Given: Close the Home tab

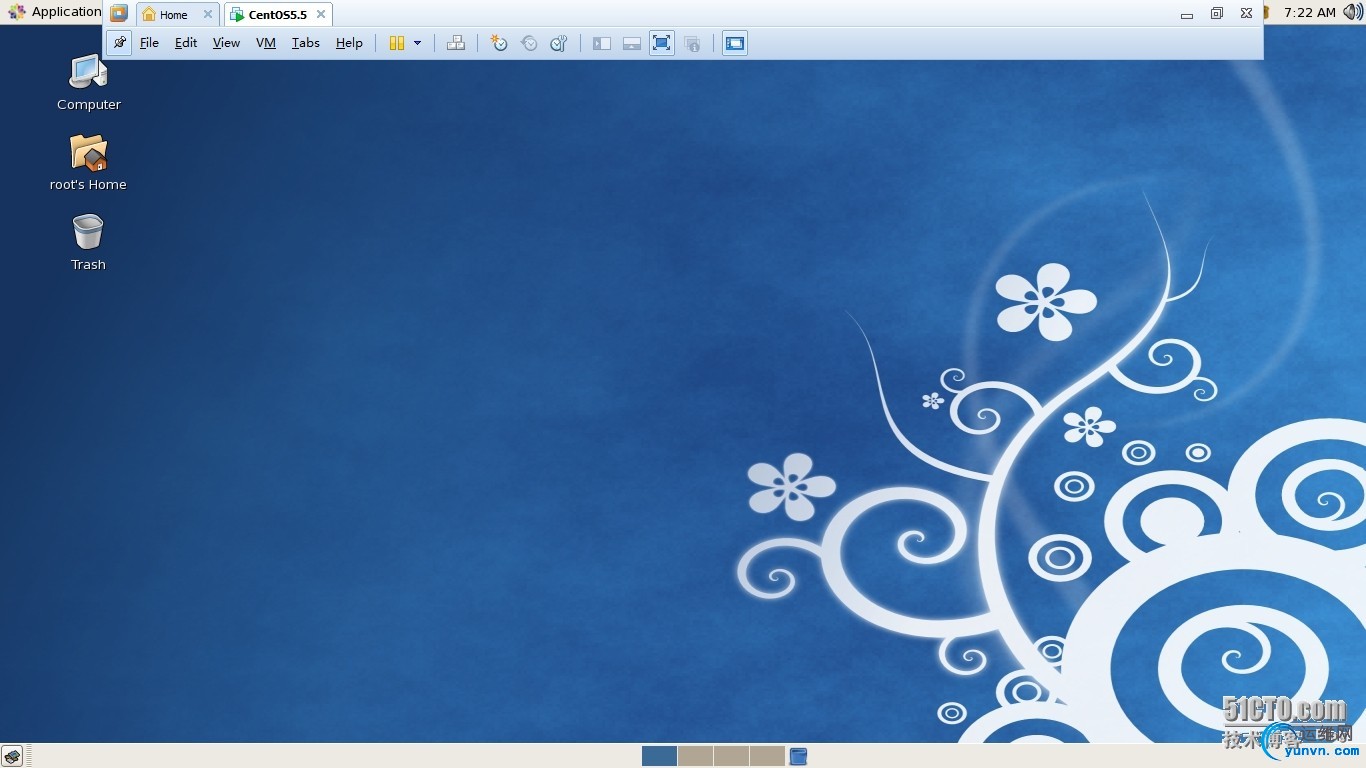Looking at the screenshot, I should pyautogui.click(x=208, y=14).
